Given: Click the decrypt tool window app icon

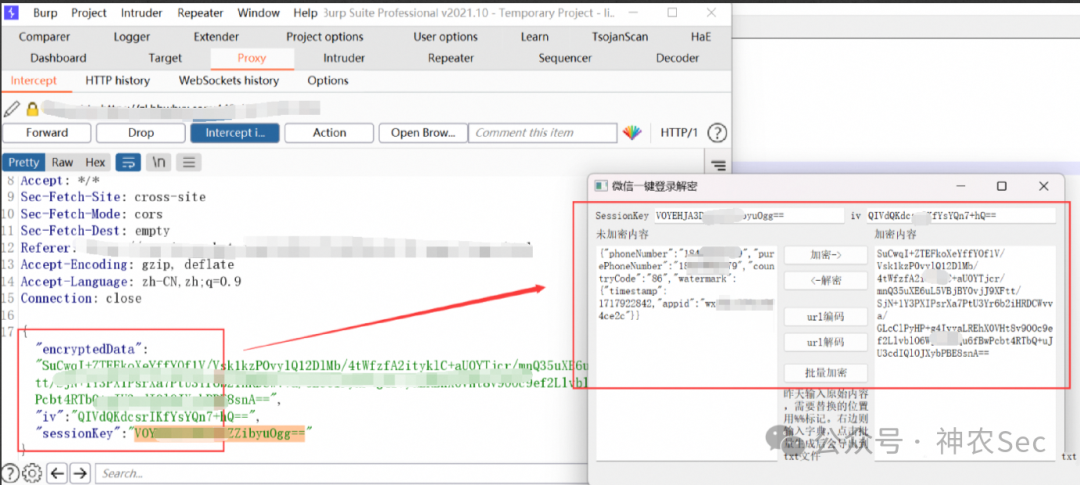Looking at the screenshot, I should [x=601, y=186].
